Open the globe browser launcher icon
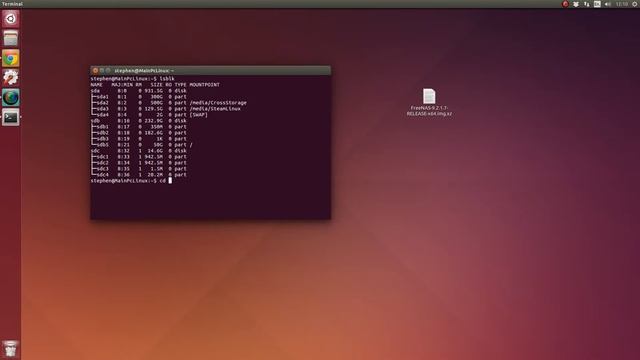Image resolution: width=640 pixels, height=360 pixels. 11,98
